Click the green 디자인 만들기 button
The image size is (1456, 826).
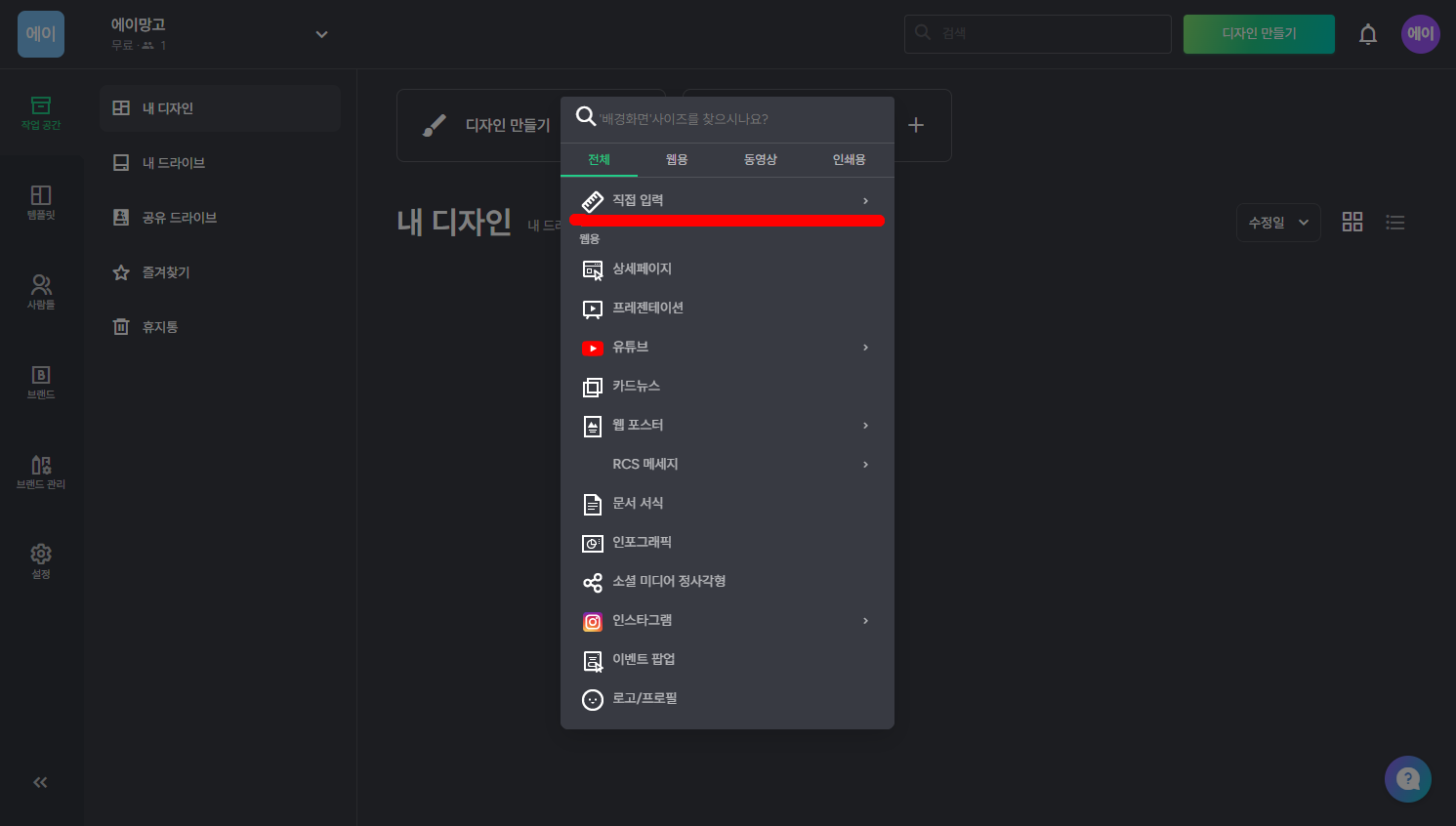click(x=1259, y=33)
